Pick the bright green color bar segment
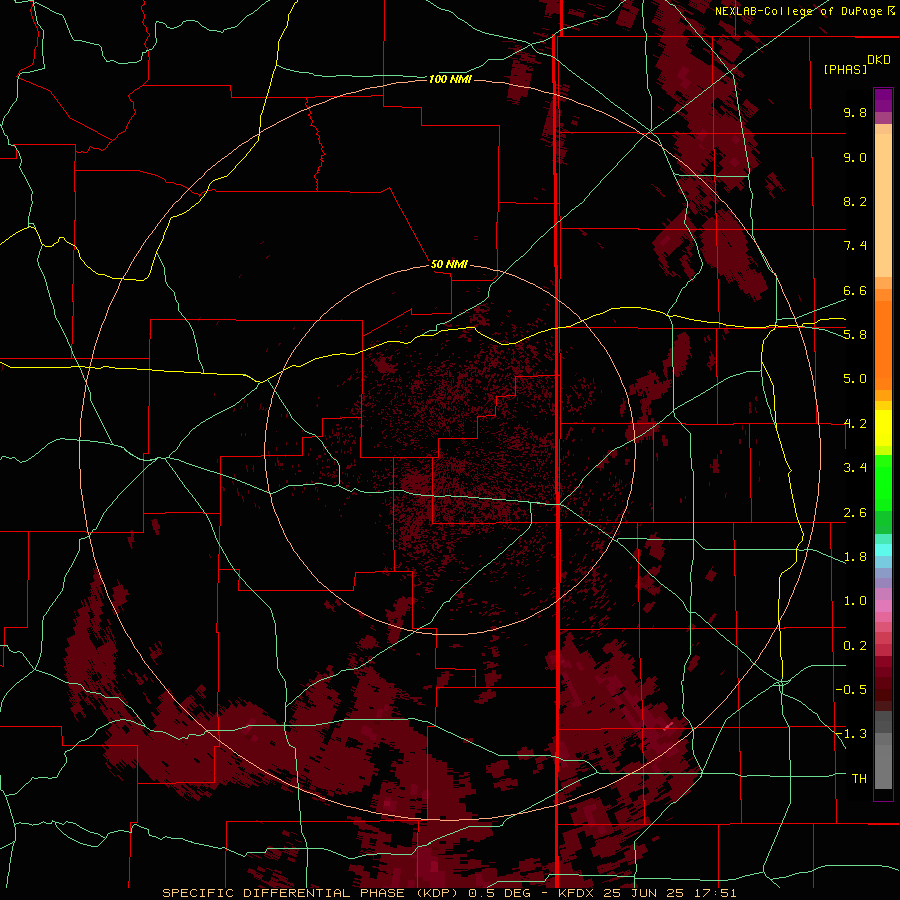This screenshot has width=900, height=900. [883, 483]
